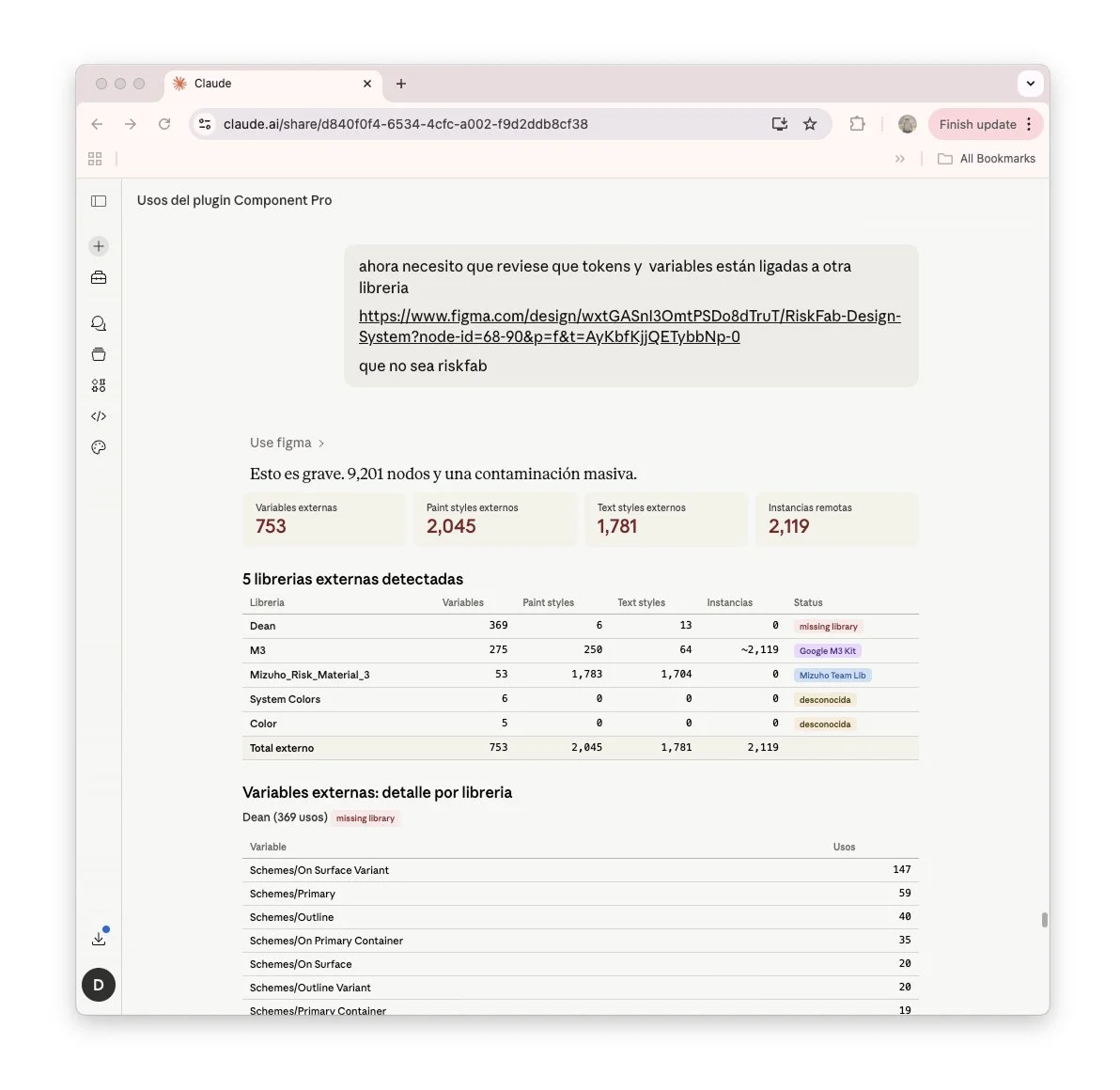Click the Paint styles column header
The height and width of the screenshot is (1090, 1120).
[x=548, y=603]
